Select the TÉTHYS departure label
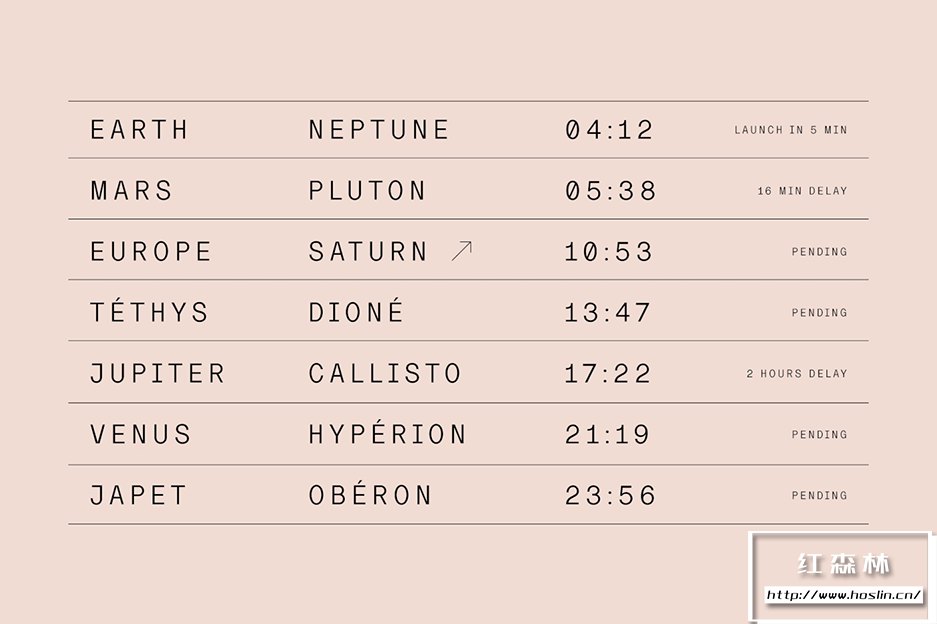 pos(149,312)
